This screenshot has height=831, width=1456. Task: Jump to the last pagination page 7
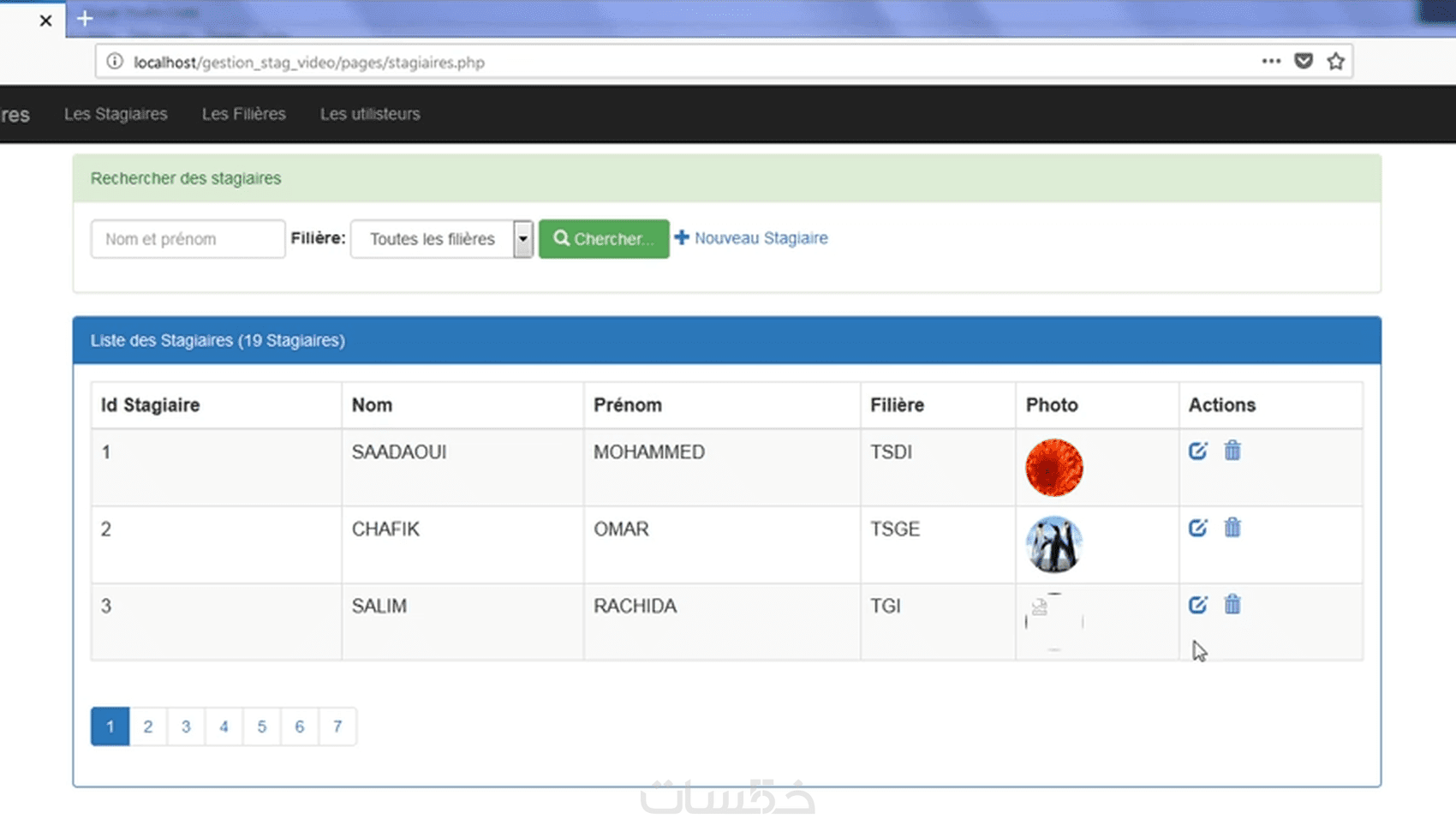[x=337, y=726]
